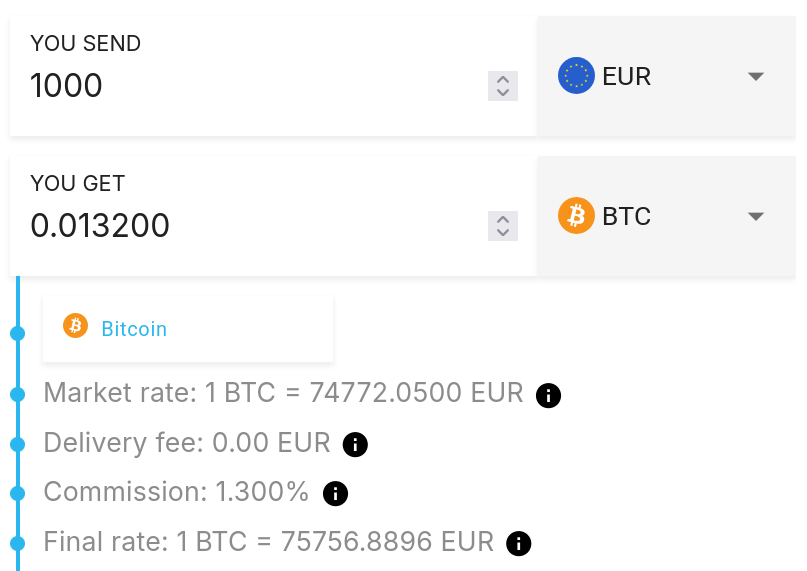The width and height of the screenshot is (807, 571).
Task: Decrease the YOU GET amount with down arrow
Action: [x=503, y=233]
